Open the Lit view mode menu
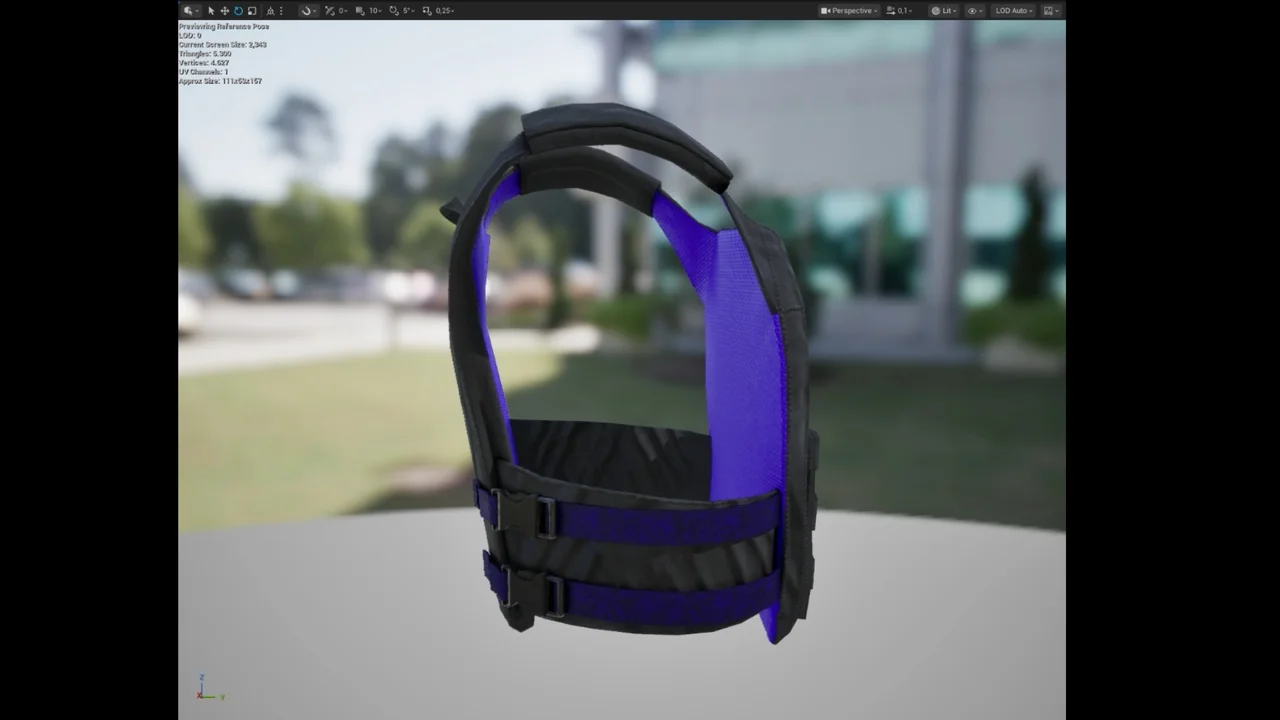The width and height of the screenshot is (1280, 720). [943, 11]
